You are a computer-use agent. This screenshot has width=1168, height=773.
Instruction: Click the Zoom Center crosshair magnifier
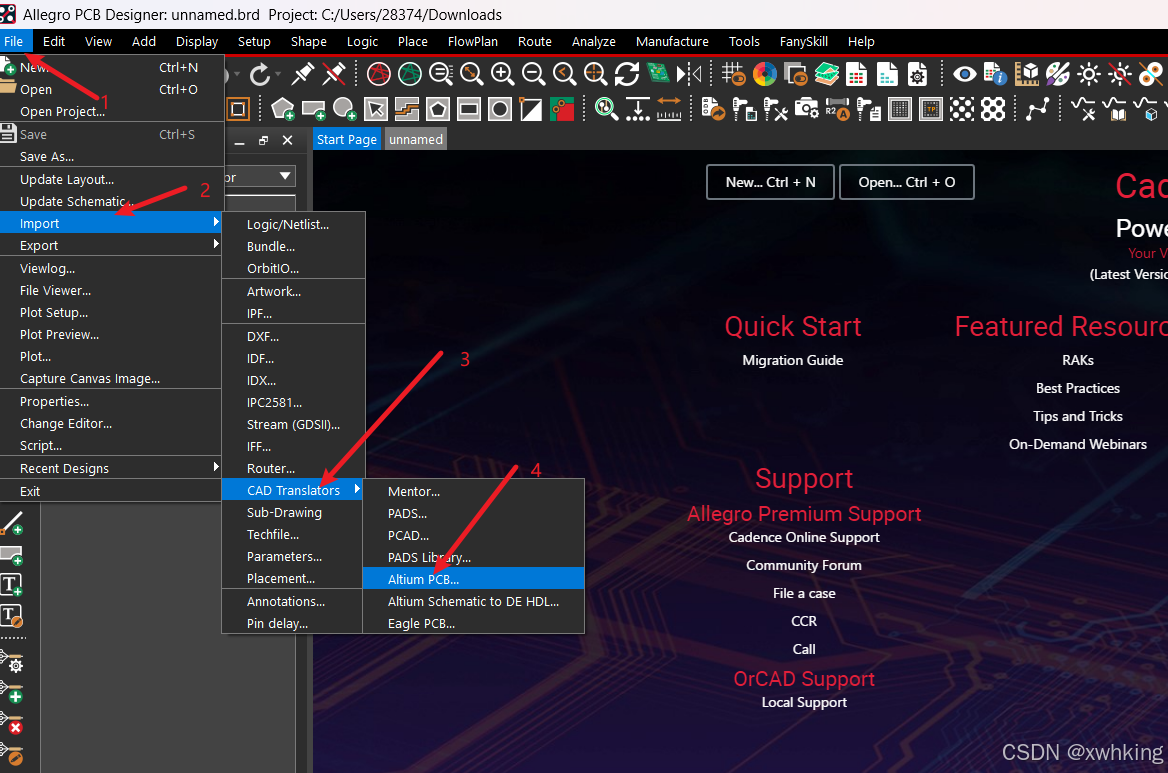pos(595,74)
